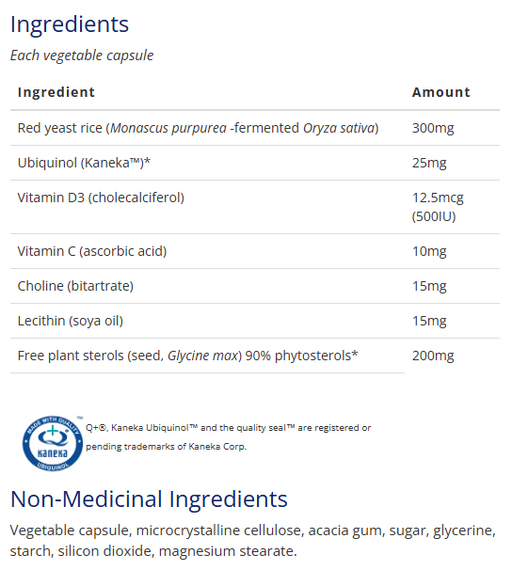Click the 10mg Vitamin C amount
The width and height of the screenshot is (512, 570).
point(429,251)
